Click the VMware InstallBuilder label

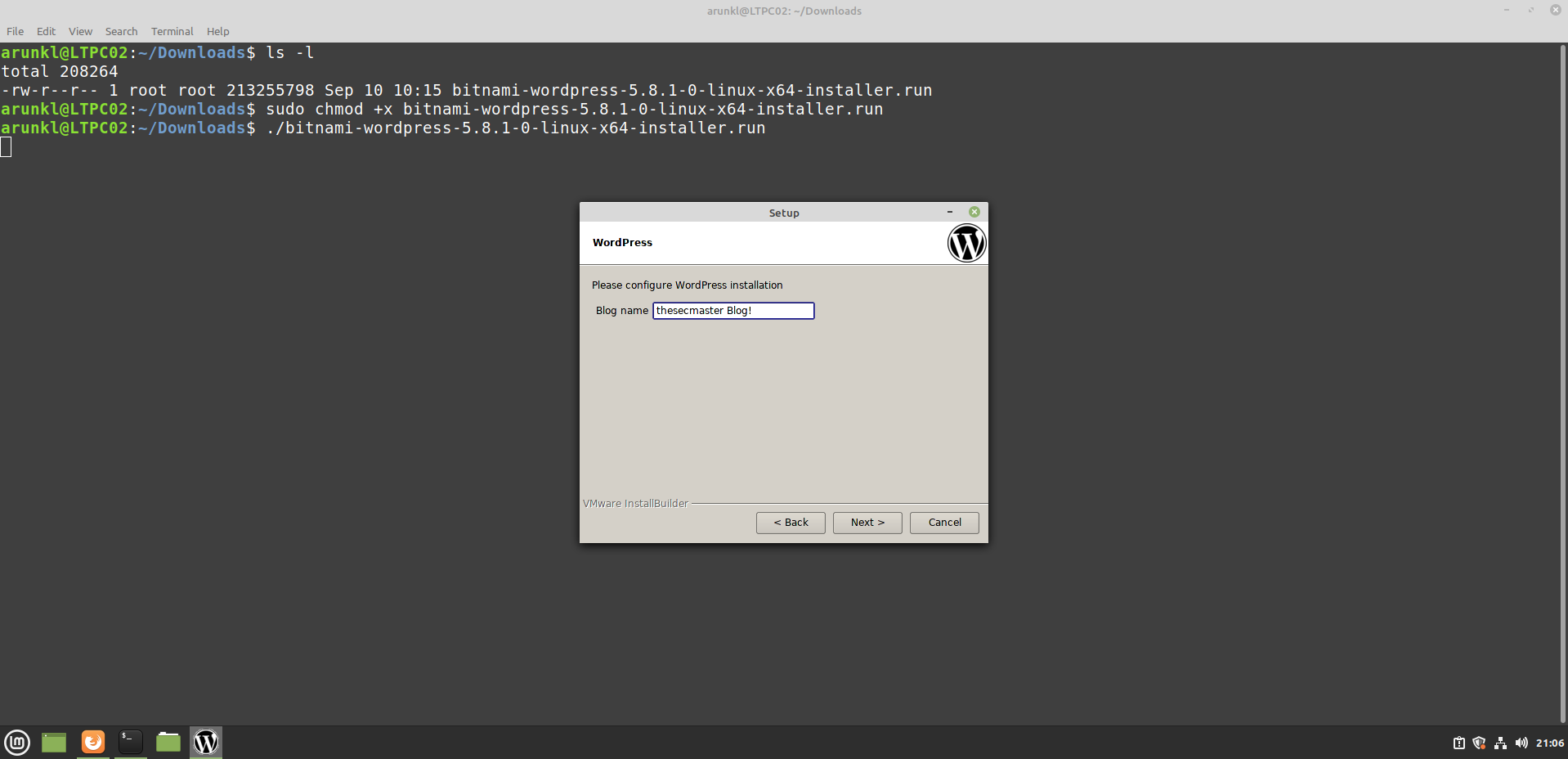click(635, 504)
